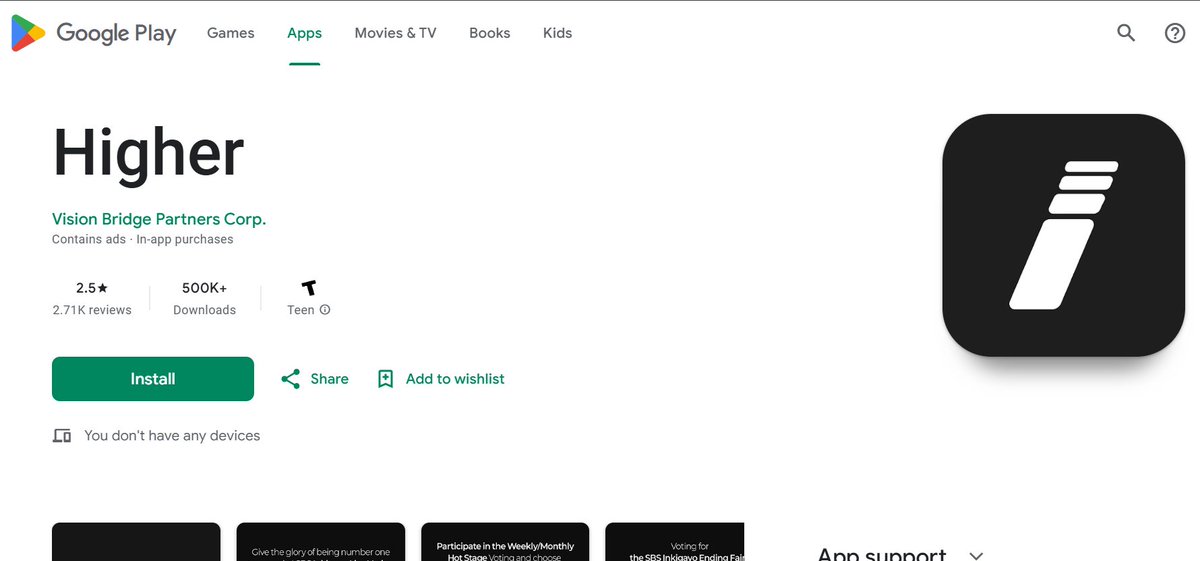Screen dimensions: 1200x561
Task: Click the Google Play logo
Action: click(x=94, y=33)
